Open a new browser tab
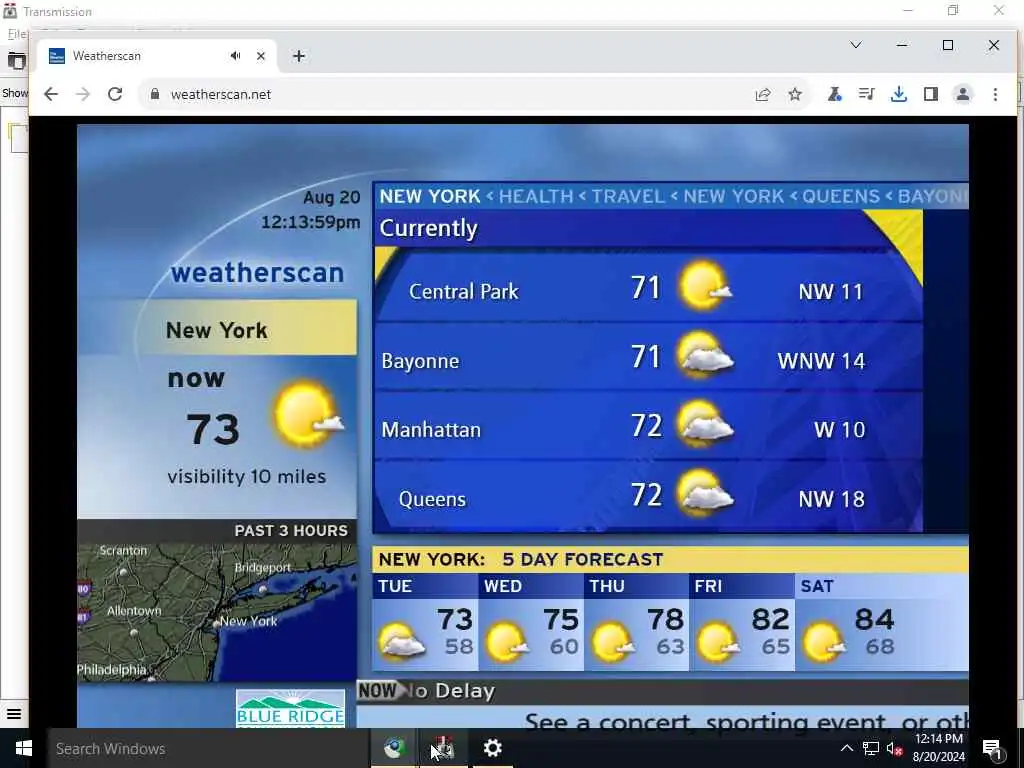Screen dimensions: 1024x768 pyautogui.click(x=299, y=56)
